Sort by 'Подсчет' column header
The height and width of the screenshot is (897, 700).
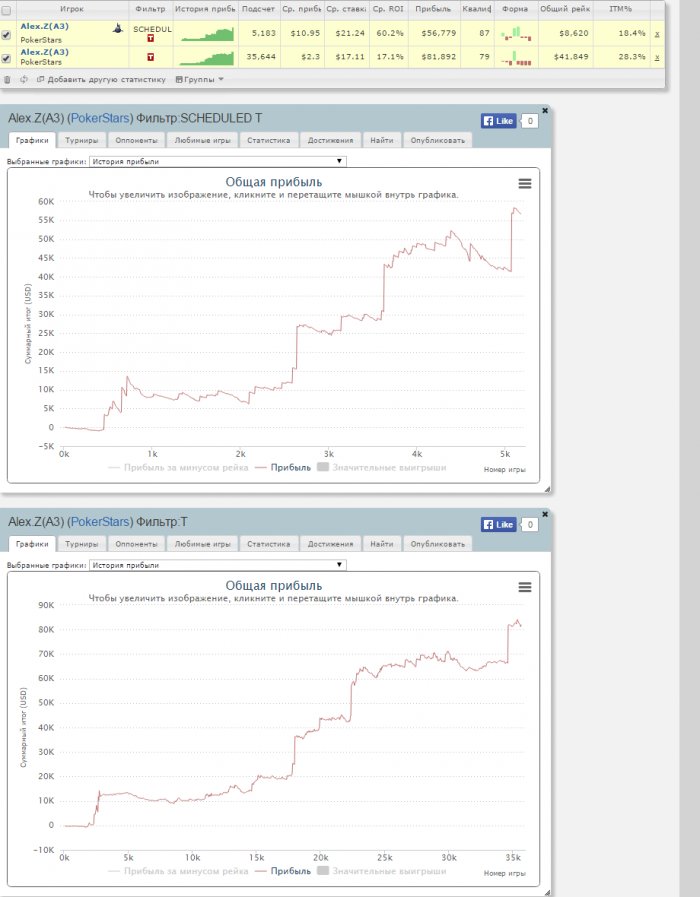pos(258,9)
